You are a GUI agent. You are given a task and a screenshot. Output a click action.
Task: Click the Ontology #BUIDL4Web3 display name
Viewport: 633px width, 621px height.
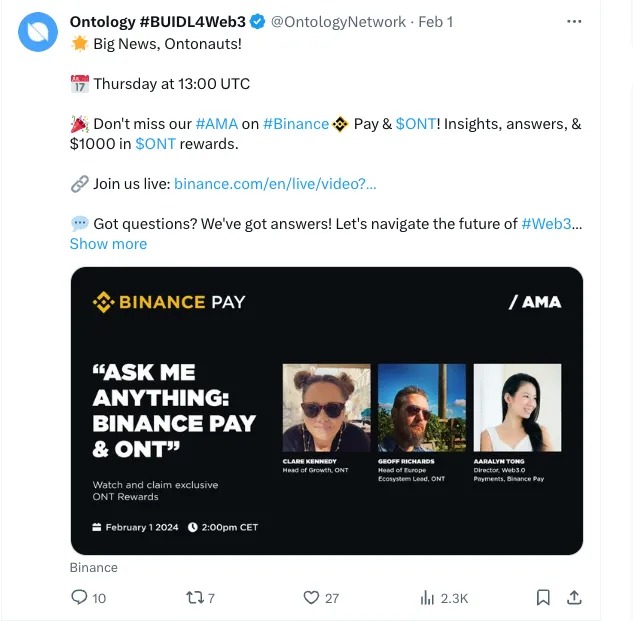tap(157, 21)
